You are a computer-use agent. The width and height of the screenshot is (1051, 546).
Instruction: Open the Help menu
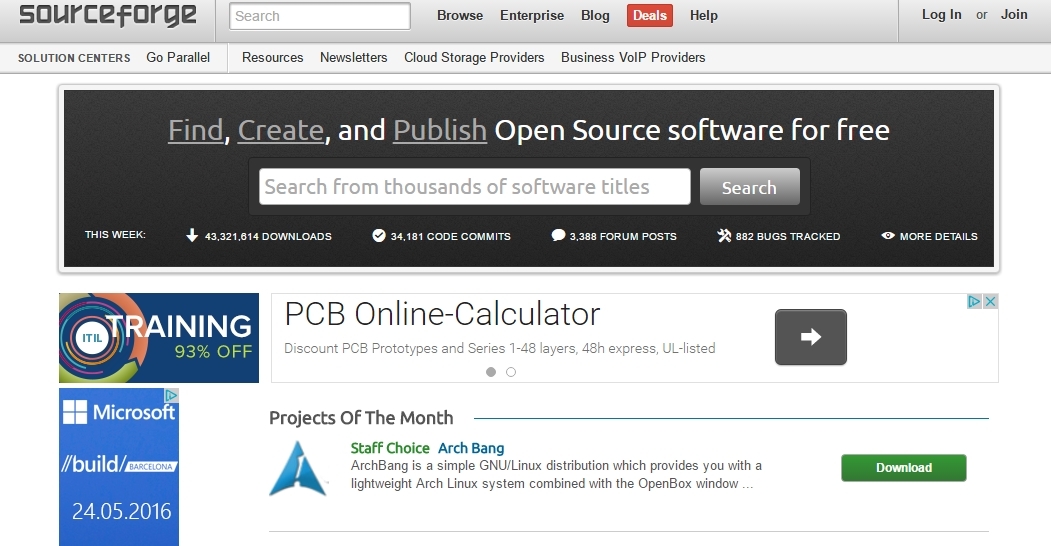(x=704, y=15)
